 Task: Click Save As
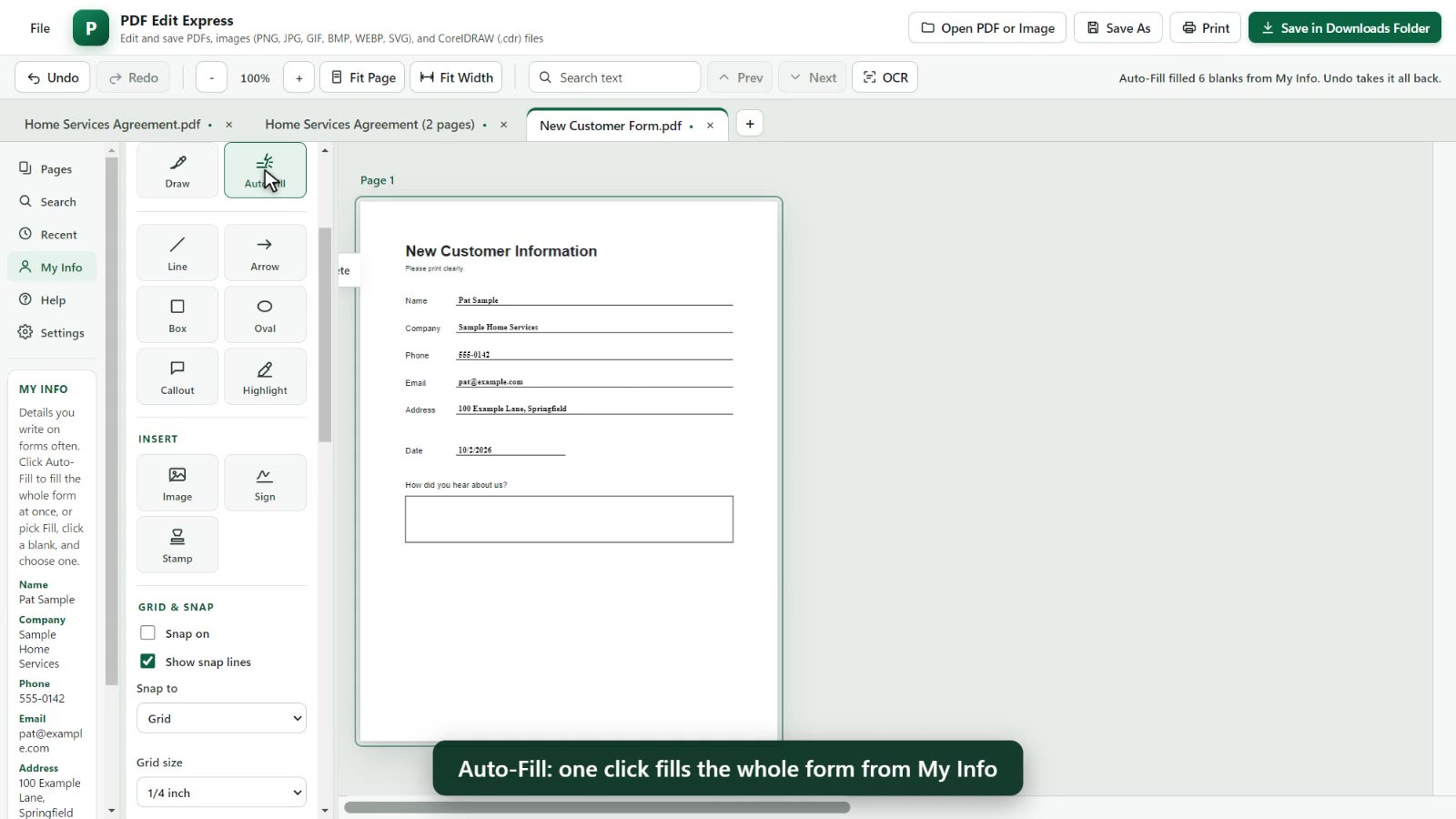click(x=1118, y=27)
